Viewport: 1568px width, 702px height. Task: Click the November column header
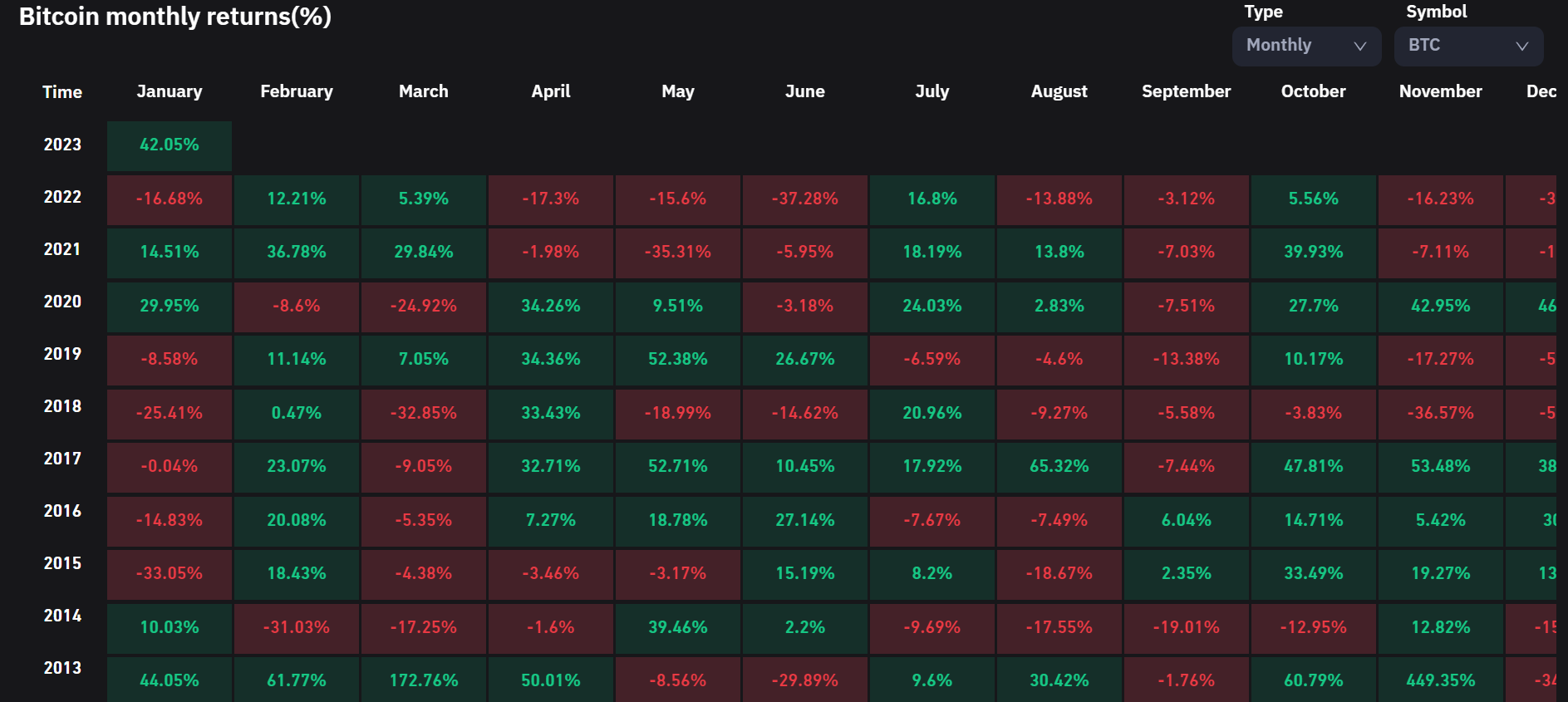pos(1440,91)
